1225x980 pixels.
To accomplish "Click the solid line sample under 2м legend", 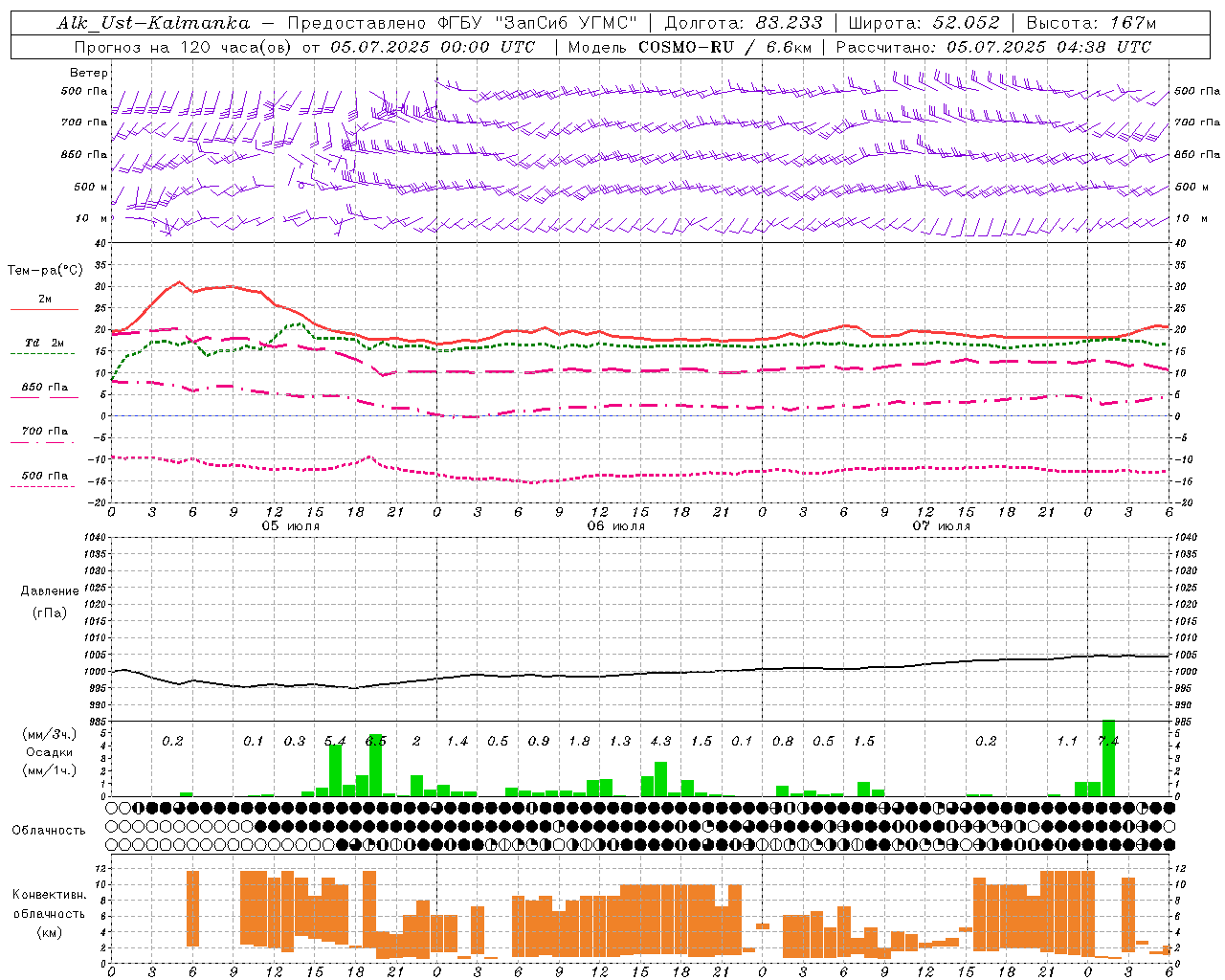I will click(x=44, y=309).
